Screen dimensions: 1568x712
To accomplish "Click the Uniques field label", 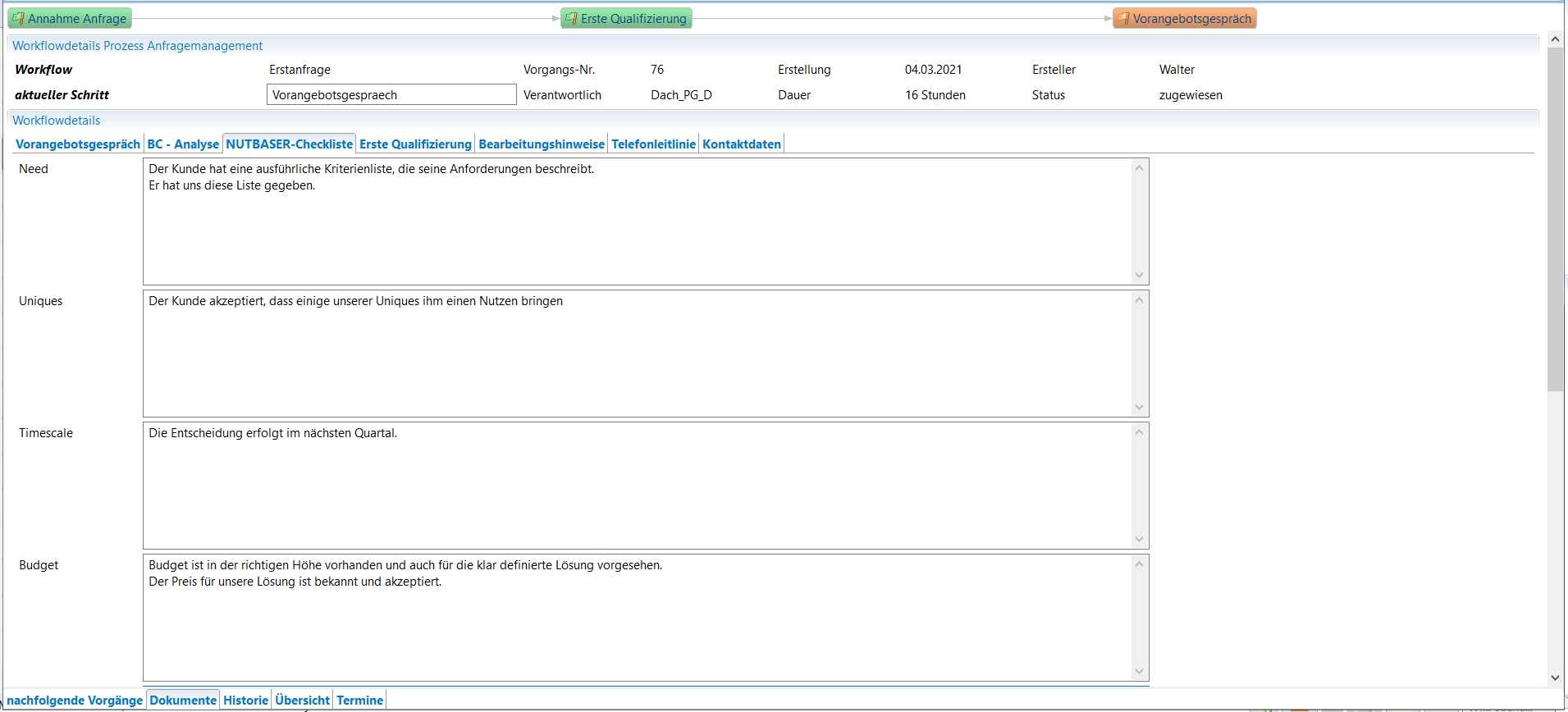I will 40,301.
